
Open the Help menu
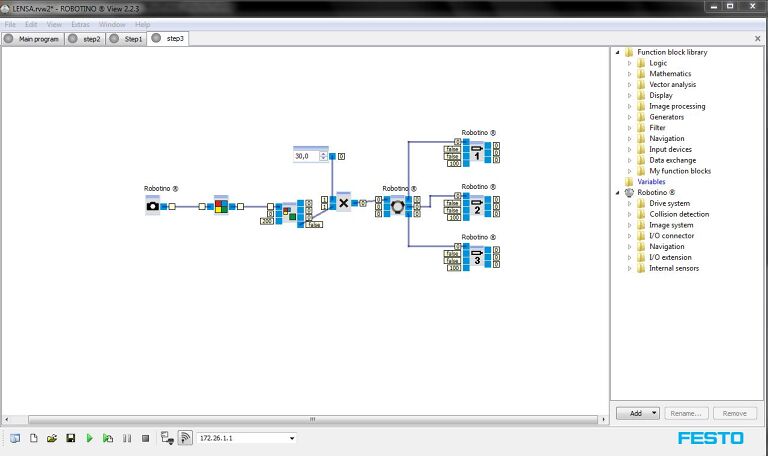point(143,24)
